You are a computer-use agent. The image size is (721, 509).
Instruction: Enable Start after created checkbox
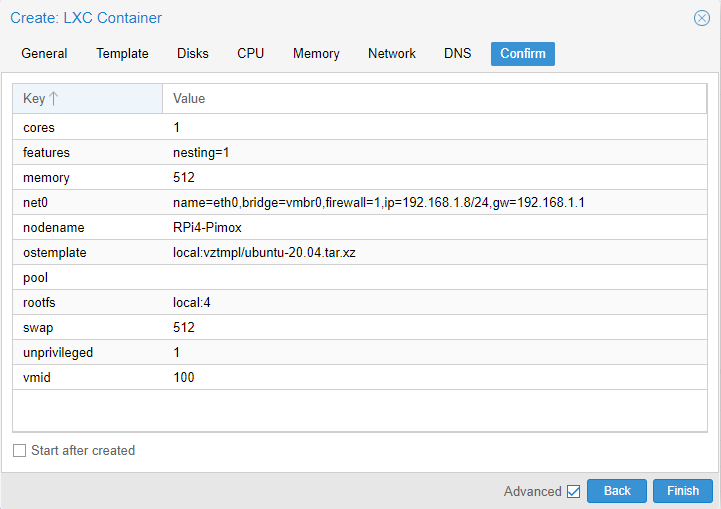[x=19, y=451]
